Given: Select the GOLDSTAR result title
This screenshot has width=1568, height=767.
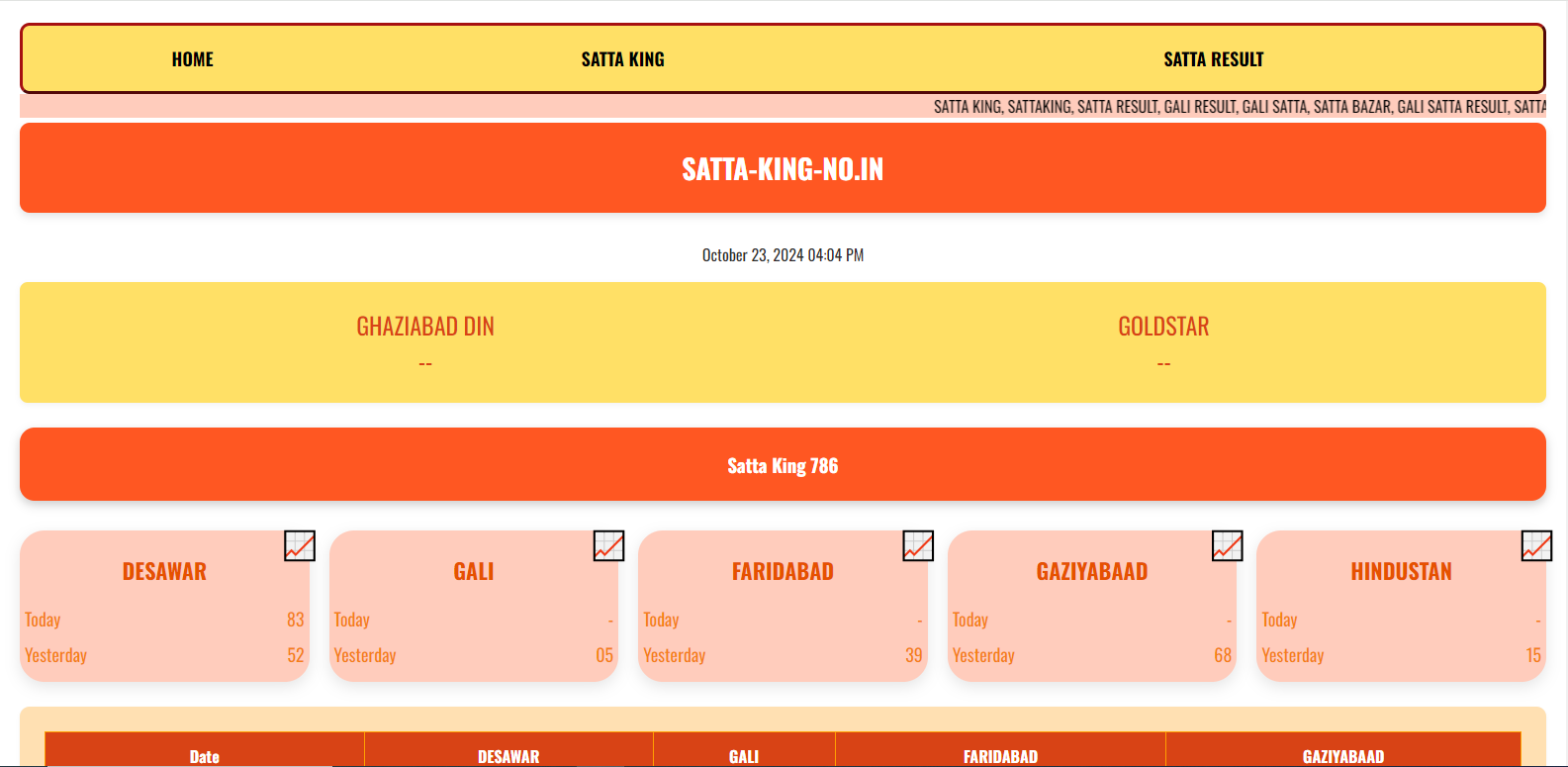Looking at the screenshot, I should (1163, 327).
